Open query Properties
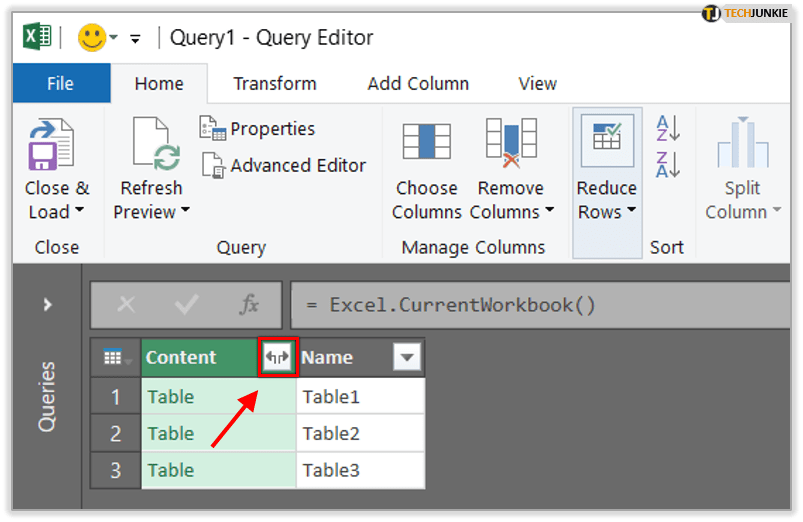Screen dimensions: 803x522 click(259, 129)
